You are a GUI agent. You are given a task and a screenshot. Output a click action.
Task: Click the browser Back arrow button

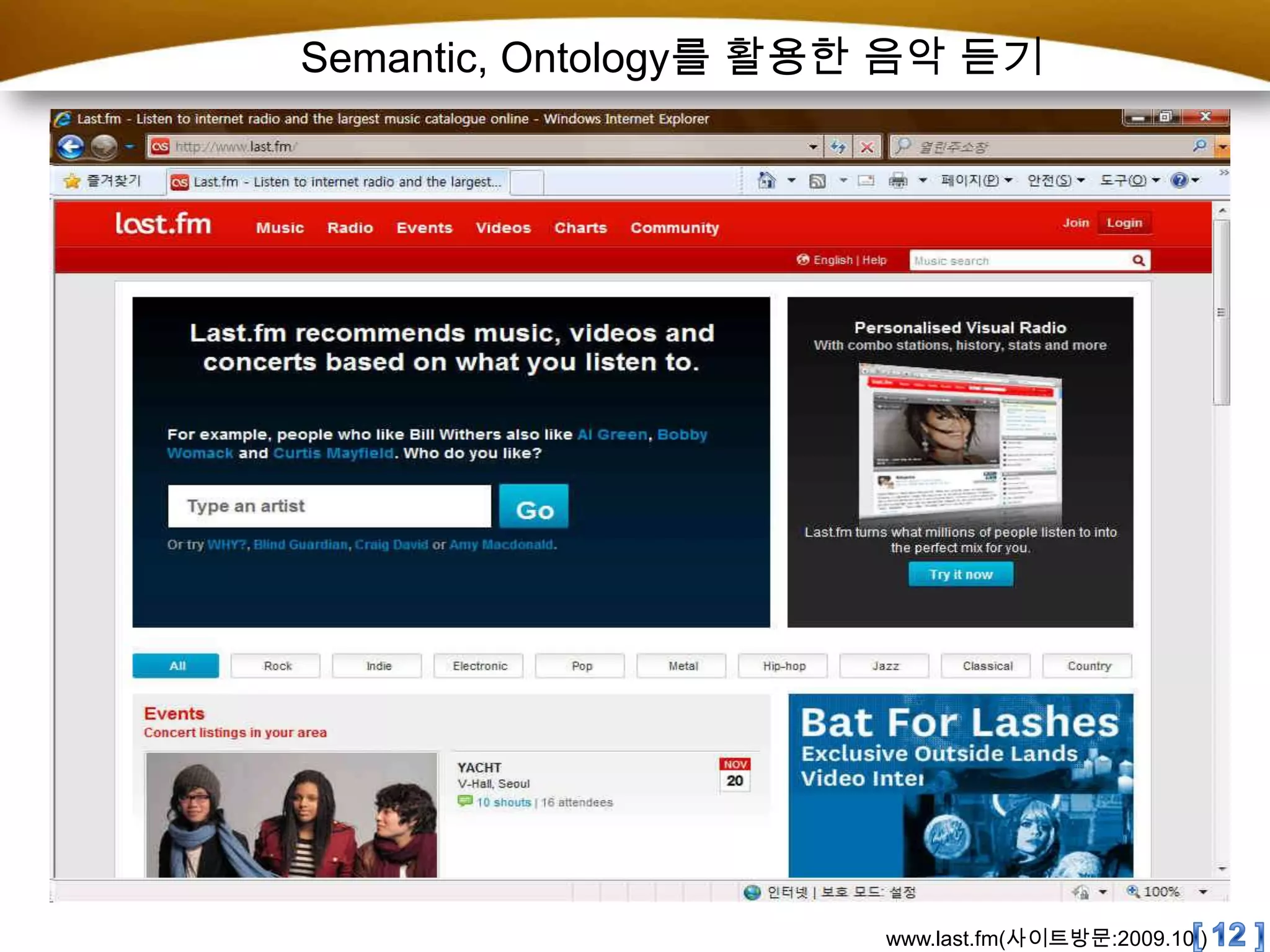71,147
